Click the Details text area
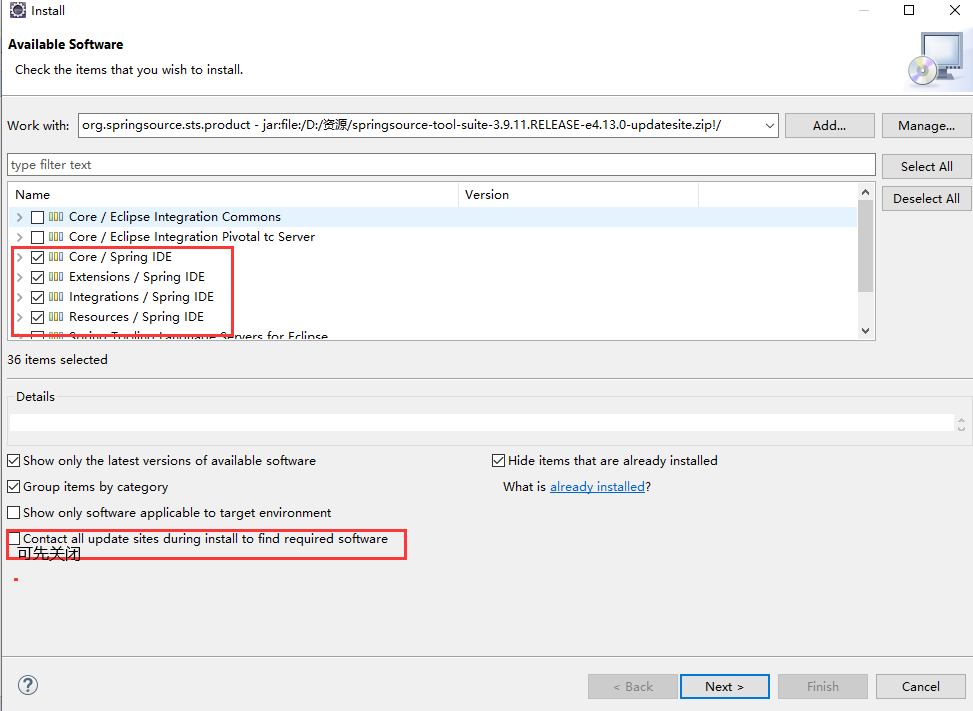This screenshot has width=973, height=711. (x=482, y=423)
